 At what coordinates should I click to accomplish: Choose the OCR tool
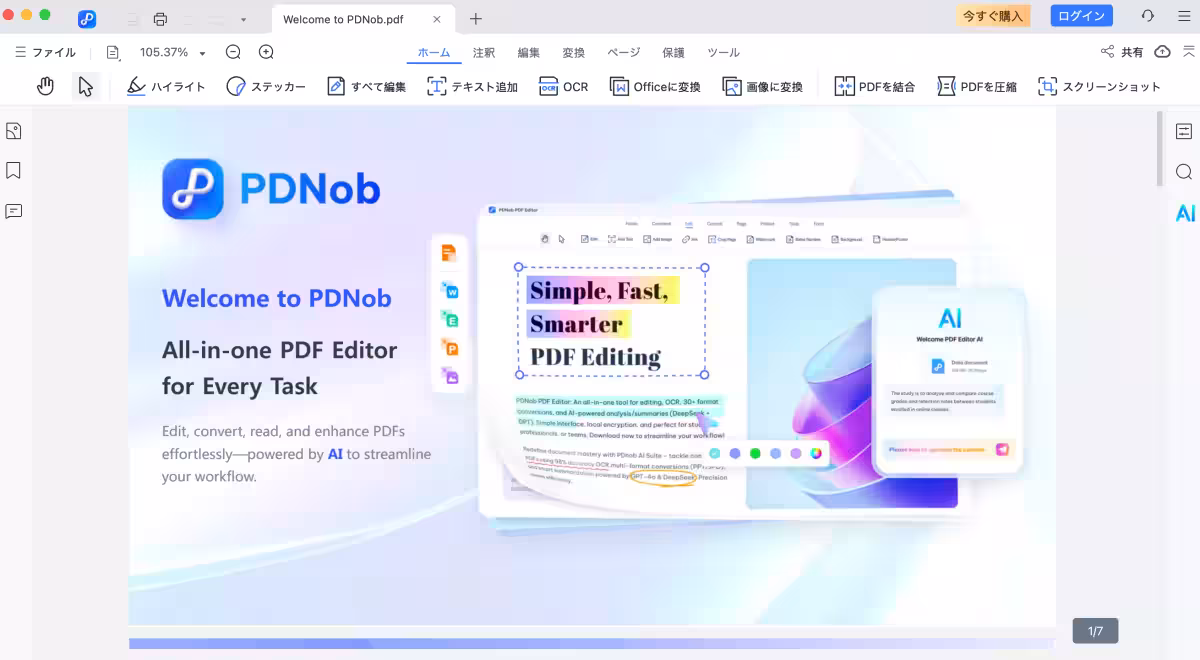tap(563, 87)
